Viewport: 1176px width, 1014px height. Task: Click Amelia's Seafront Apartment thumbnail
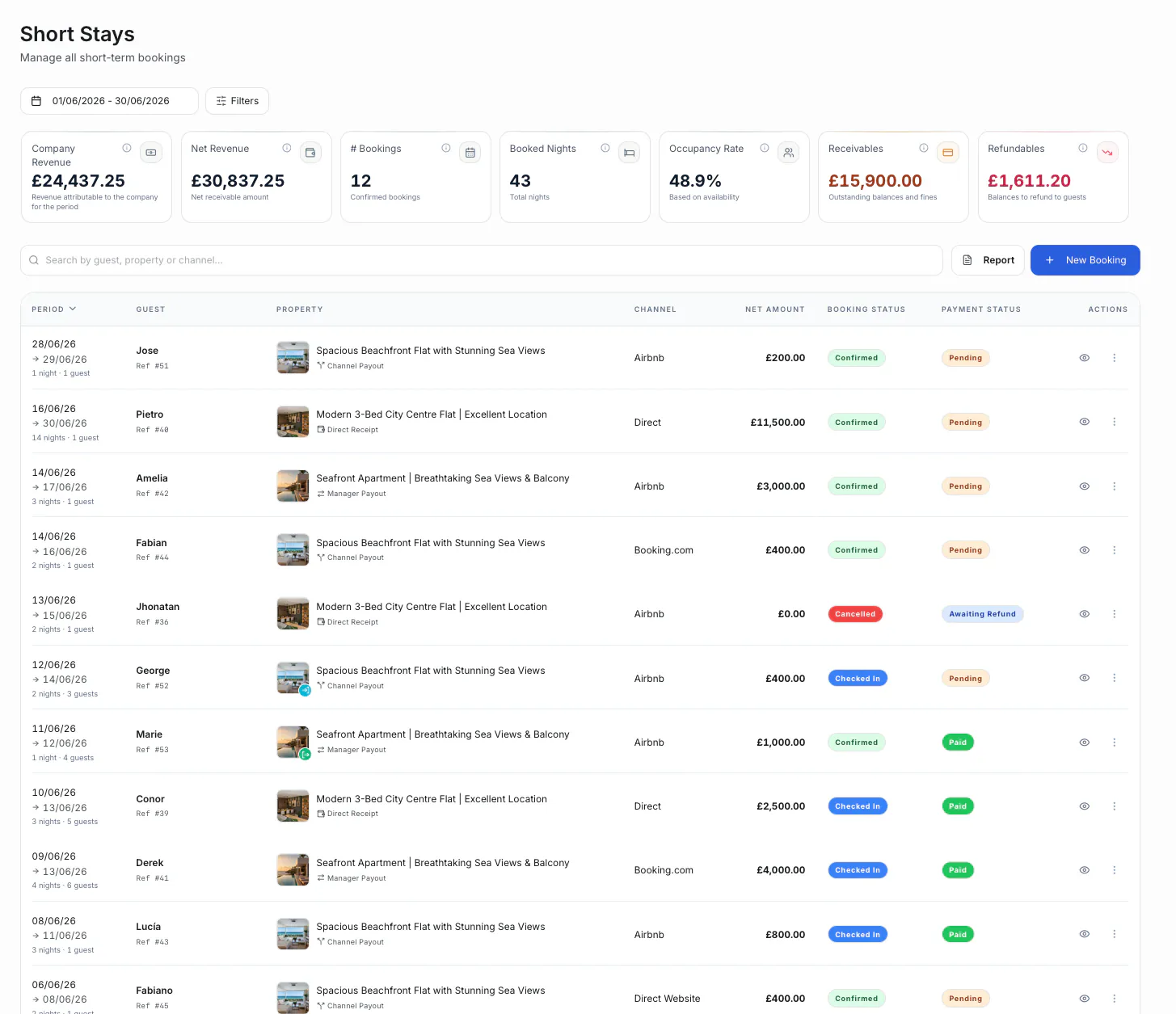(x=293, y=486)
